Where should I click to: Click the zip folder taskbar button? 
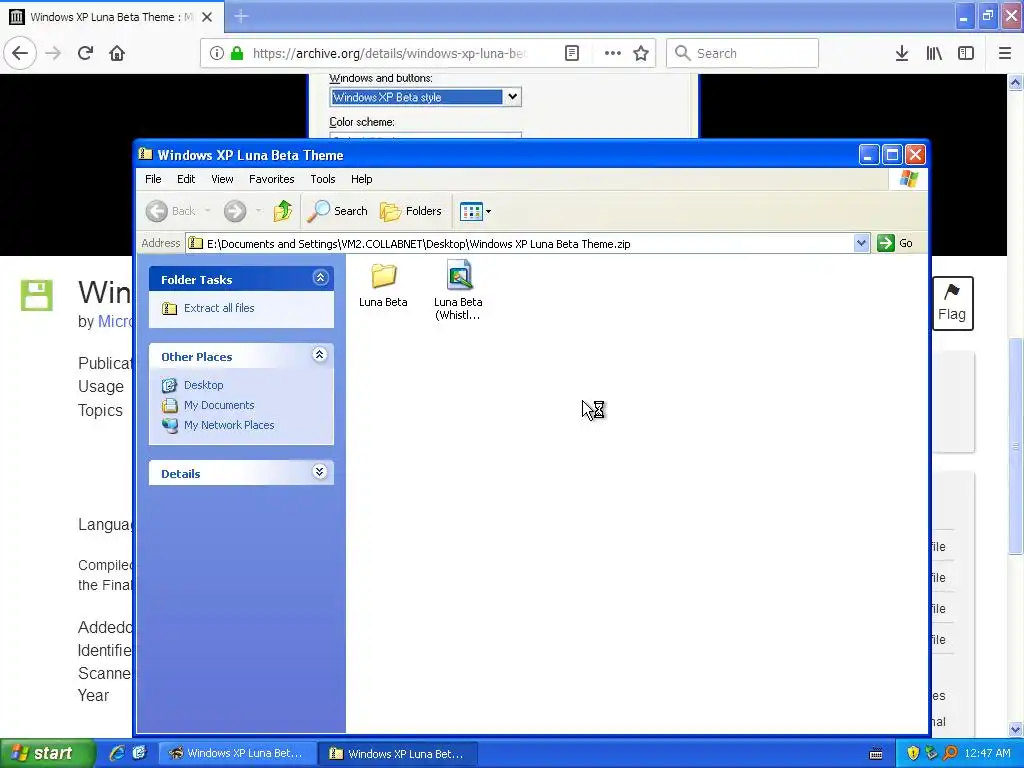coord(398,754)
